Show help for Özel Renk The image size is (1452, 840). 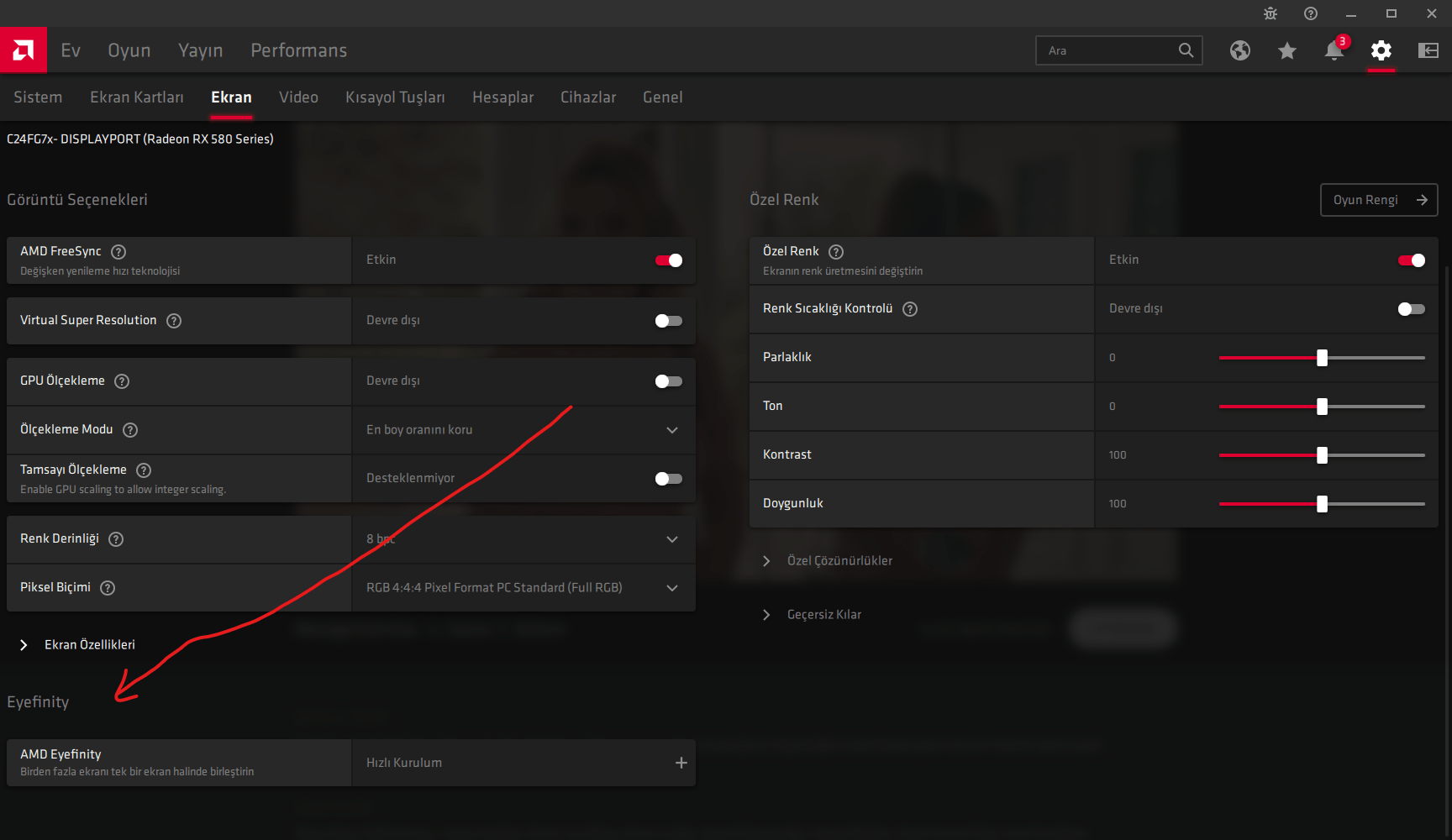point(836,252)
